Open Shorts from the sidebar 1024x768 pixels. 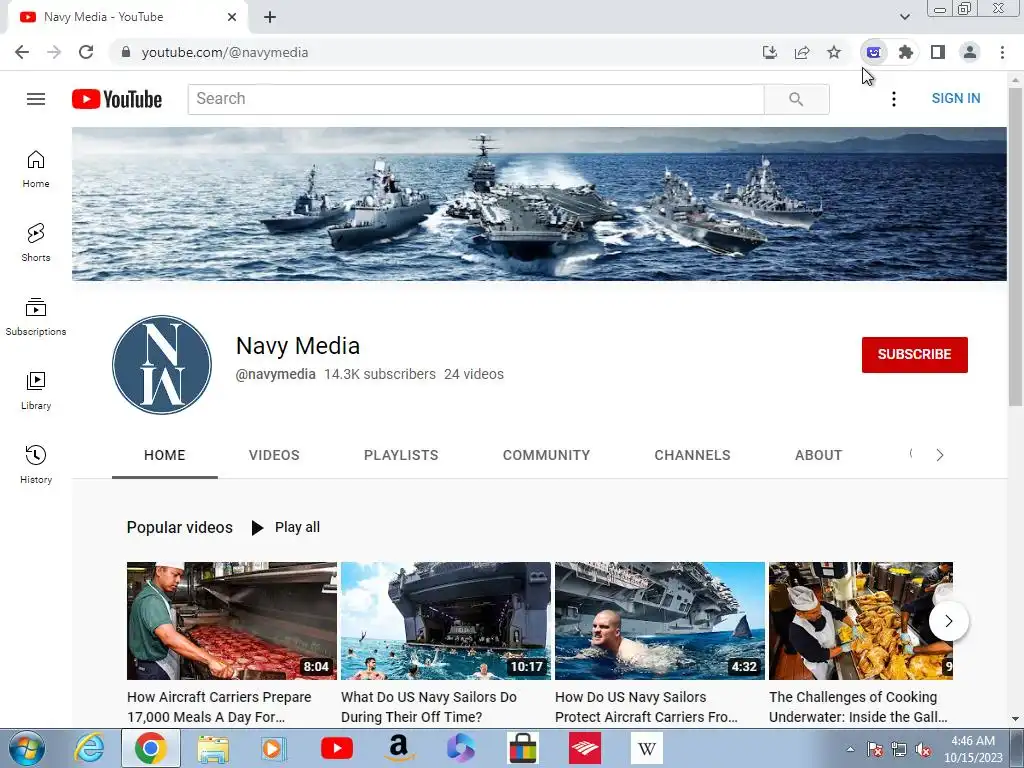pos(36,243)
